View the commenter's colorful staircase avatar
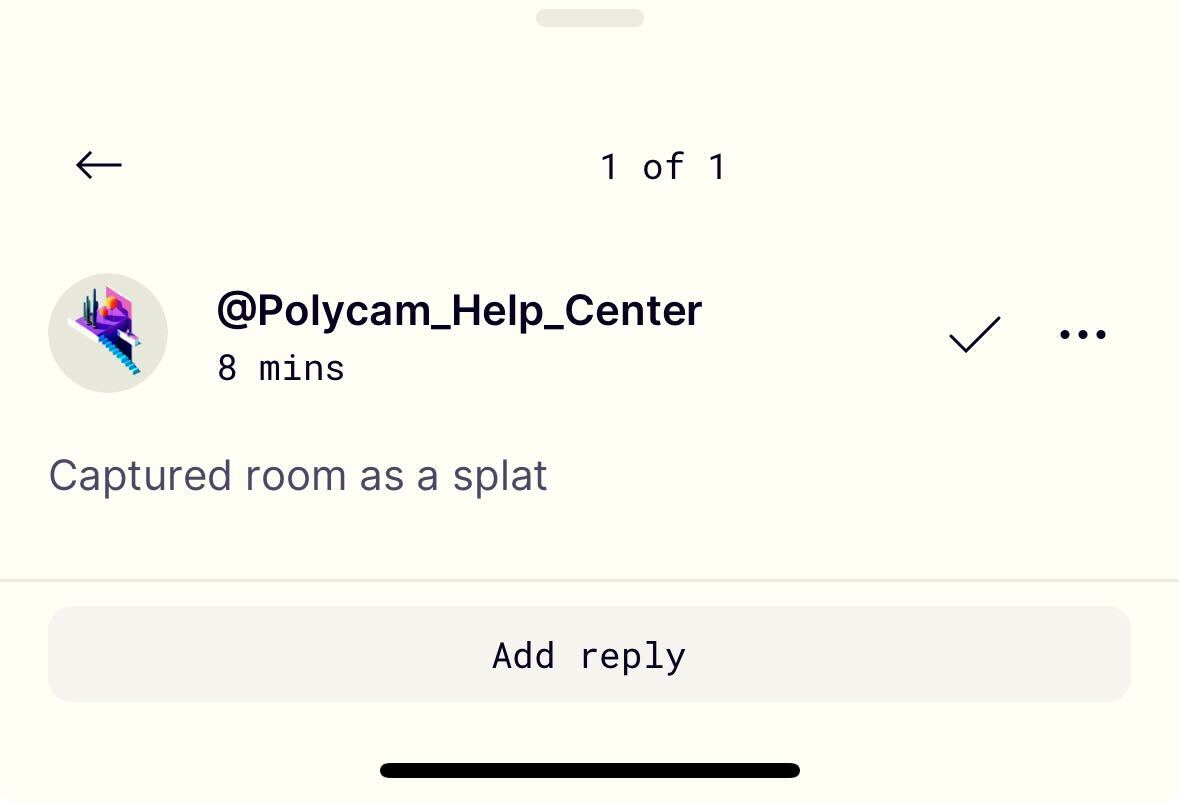 [x=108, y=333]
